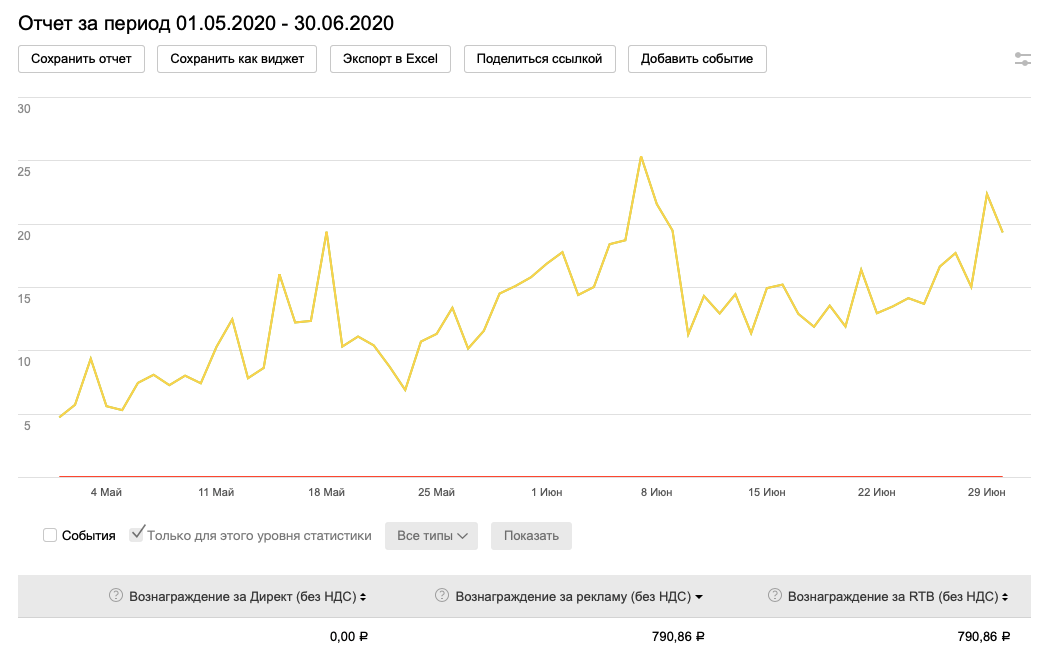Click the yellow line peak near 8 Июн

pos(641,157)
